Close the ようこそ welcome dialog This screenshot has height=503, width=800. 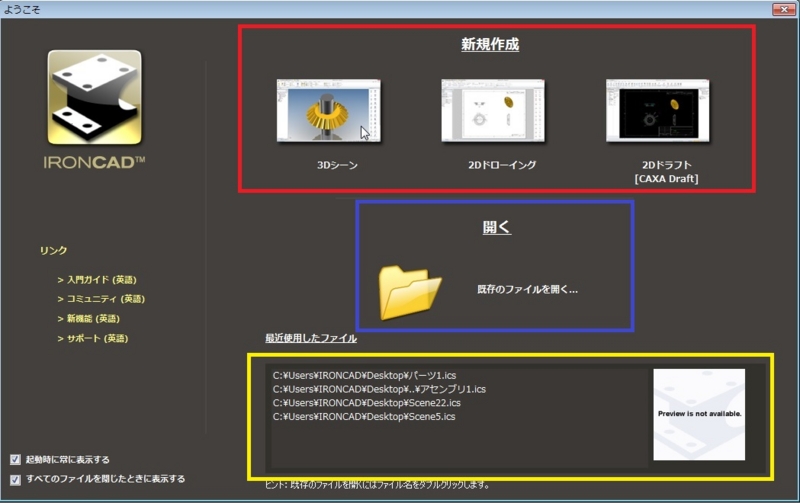[784, 9]
